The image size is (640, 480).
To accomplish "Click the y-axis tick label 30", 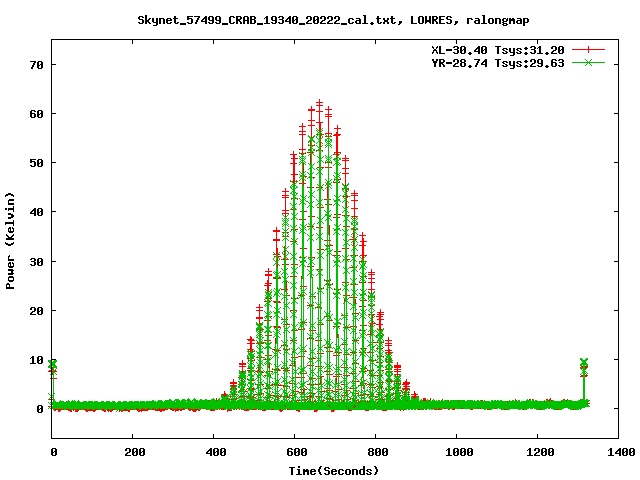I will click(x=36, y=262).
